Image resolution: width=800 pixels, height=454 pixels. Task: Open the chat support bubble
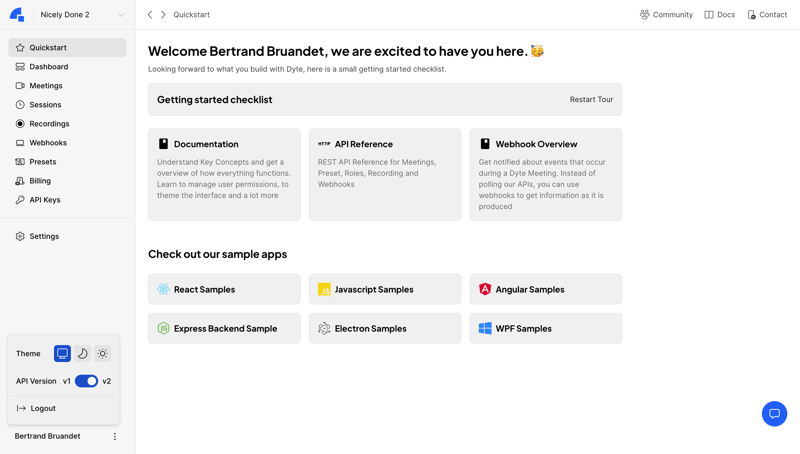pyautogui.click(x=774, y=413)
